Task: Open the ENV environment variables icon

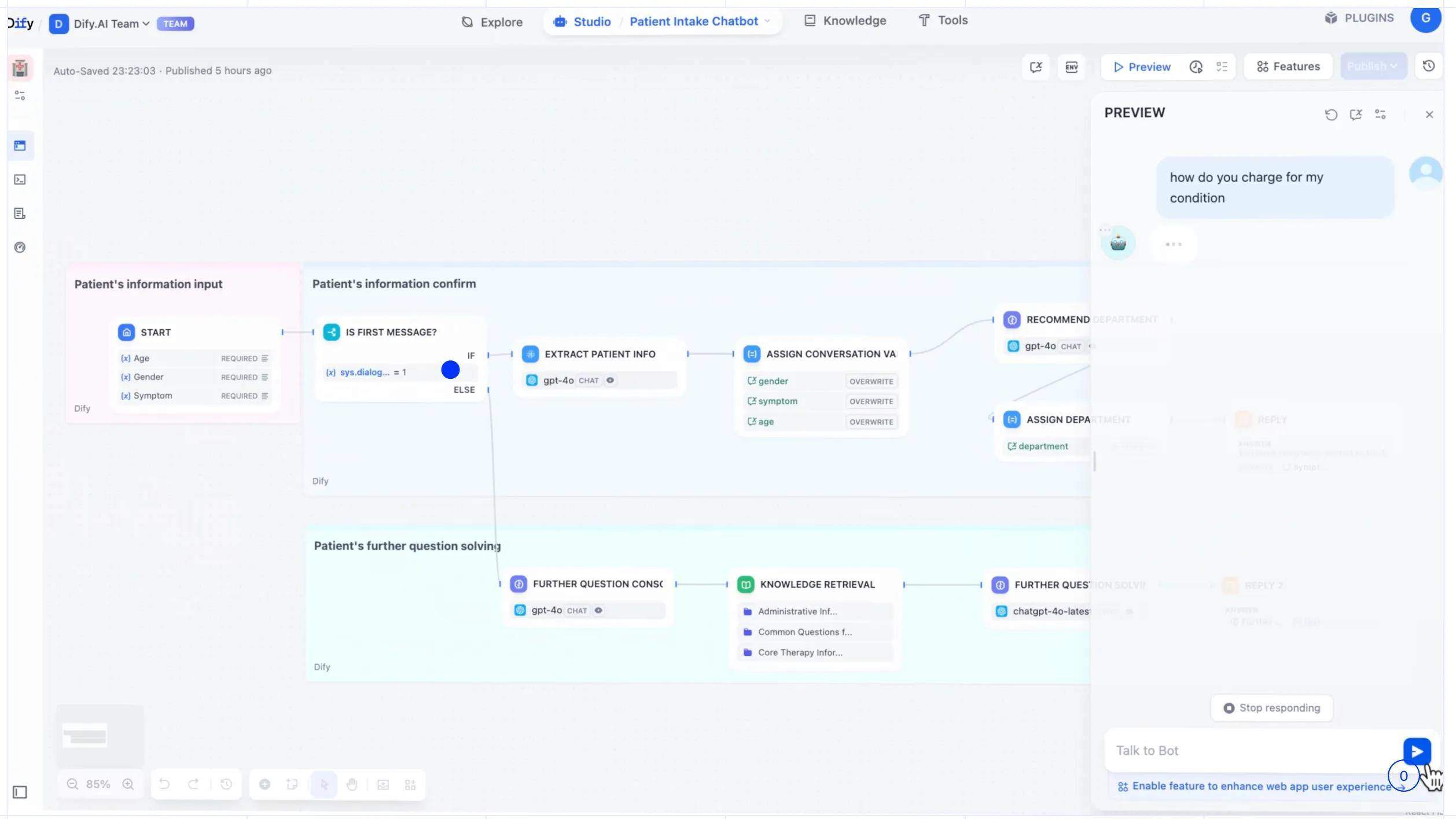Action: (x=1071, y=67)
